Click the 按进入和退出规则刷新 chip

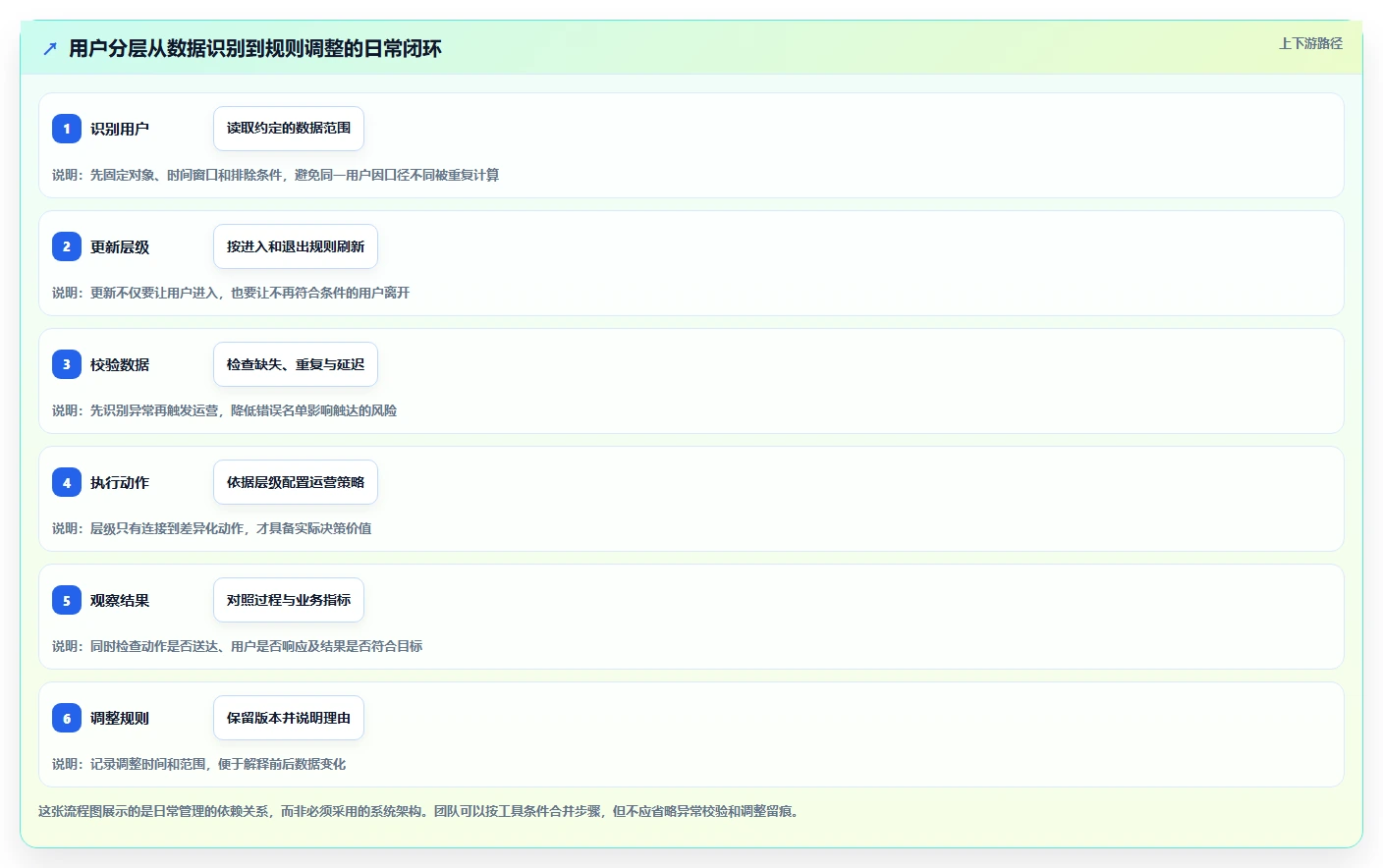pos(296,246)
